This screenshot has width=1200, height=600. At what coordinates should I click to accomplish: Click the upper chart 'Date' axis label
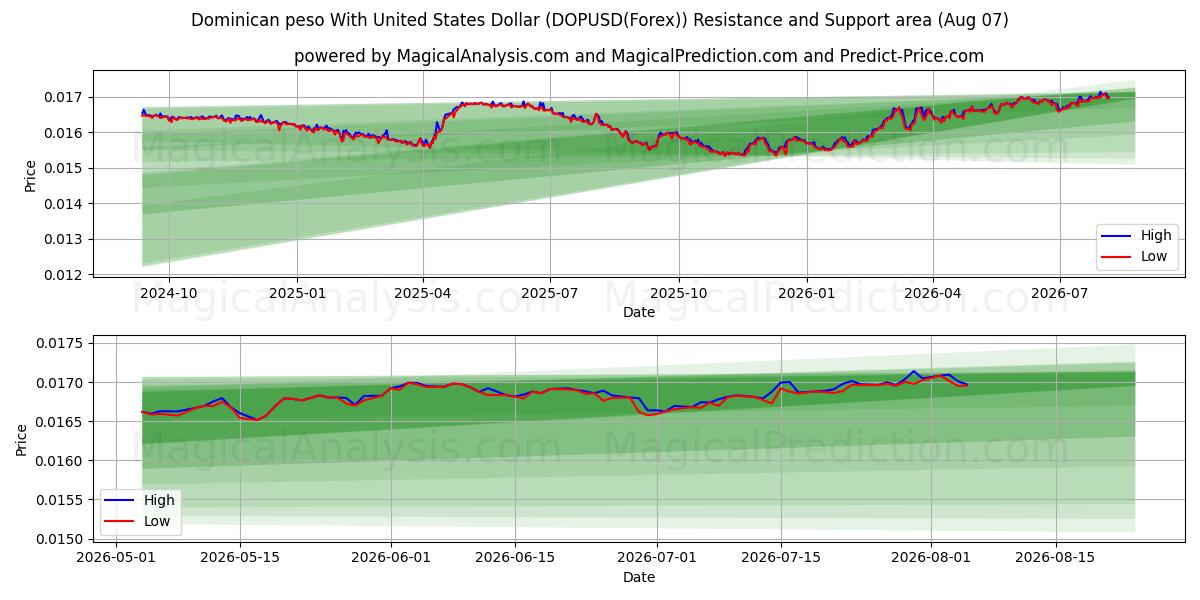pyautogui.click(x=639, y=312)
